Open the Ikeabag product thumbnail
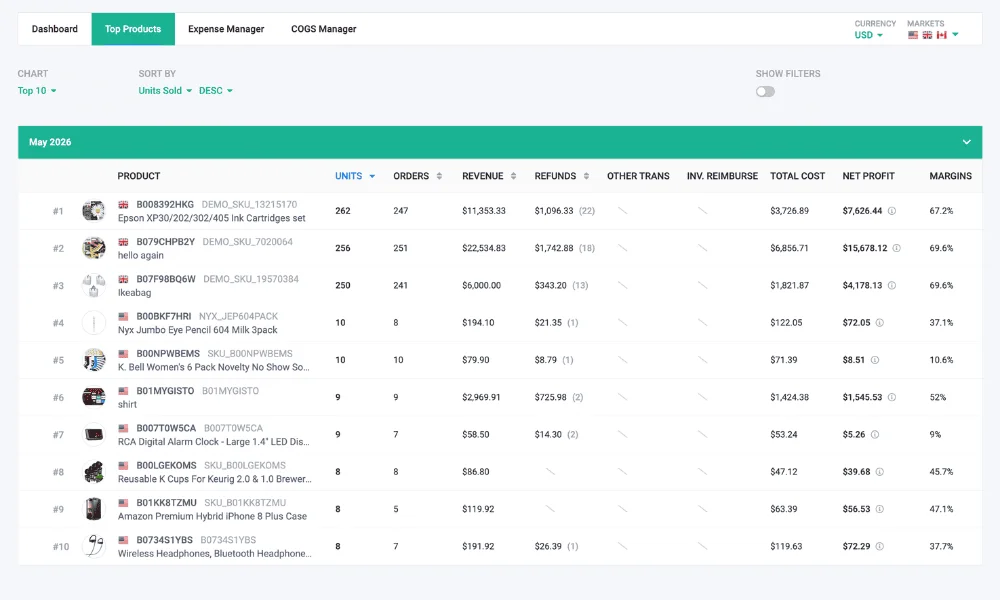Image resolution: width=1000 pixels, height=600 pixels. pos(94,285)
